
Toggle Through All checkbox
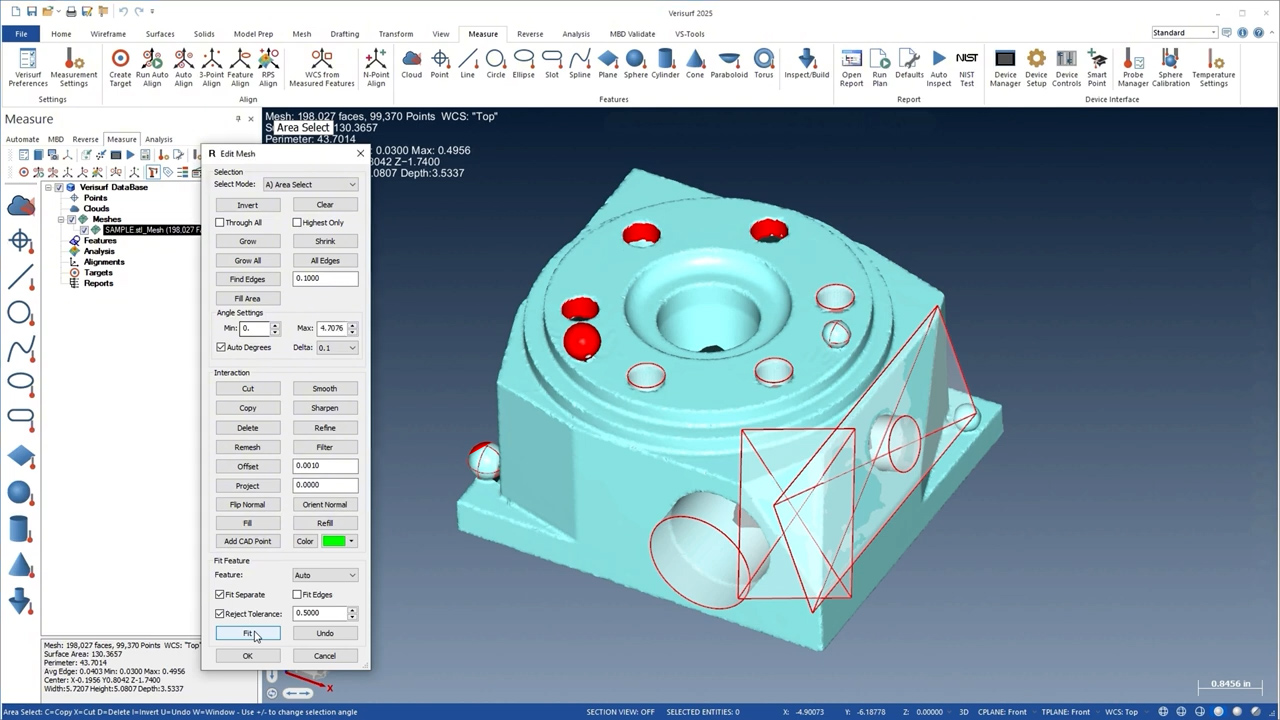[220, 223]
